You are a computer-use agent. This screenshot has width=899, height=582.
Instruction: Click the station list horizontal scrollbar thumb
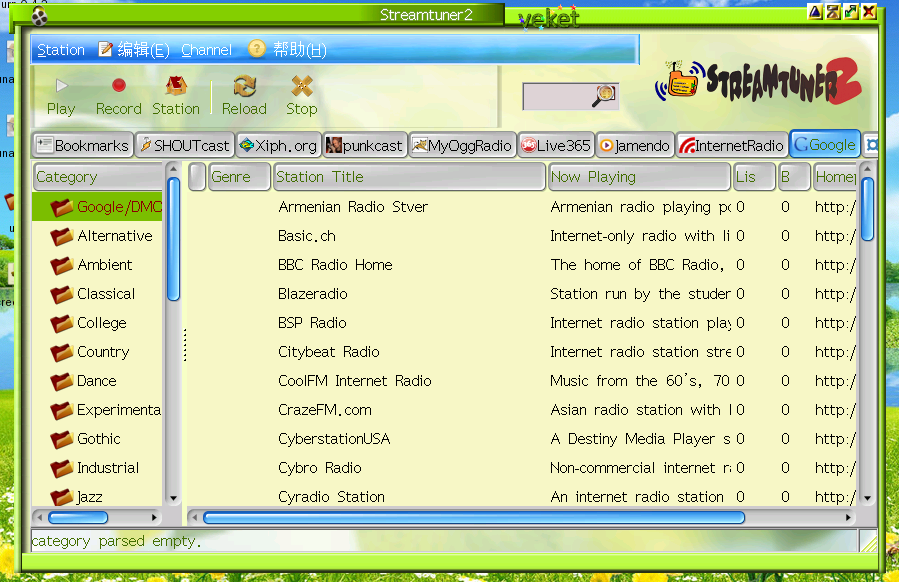click(474, 518)
